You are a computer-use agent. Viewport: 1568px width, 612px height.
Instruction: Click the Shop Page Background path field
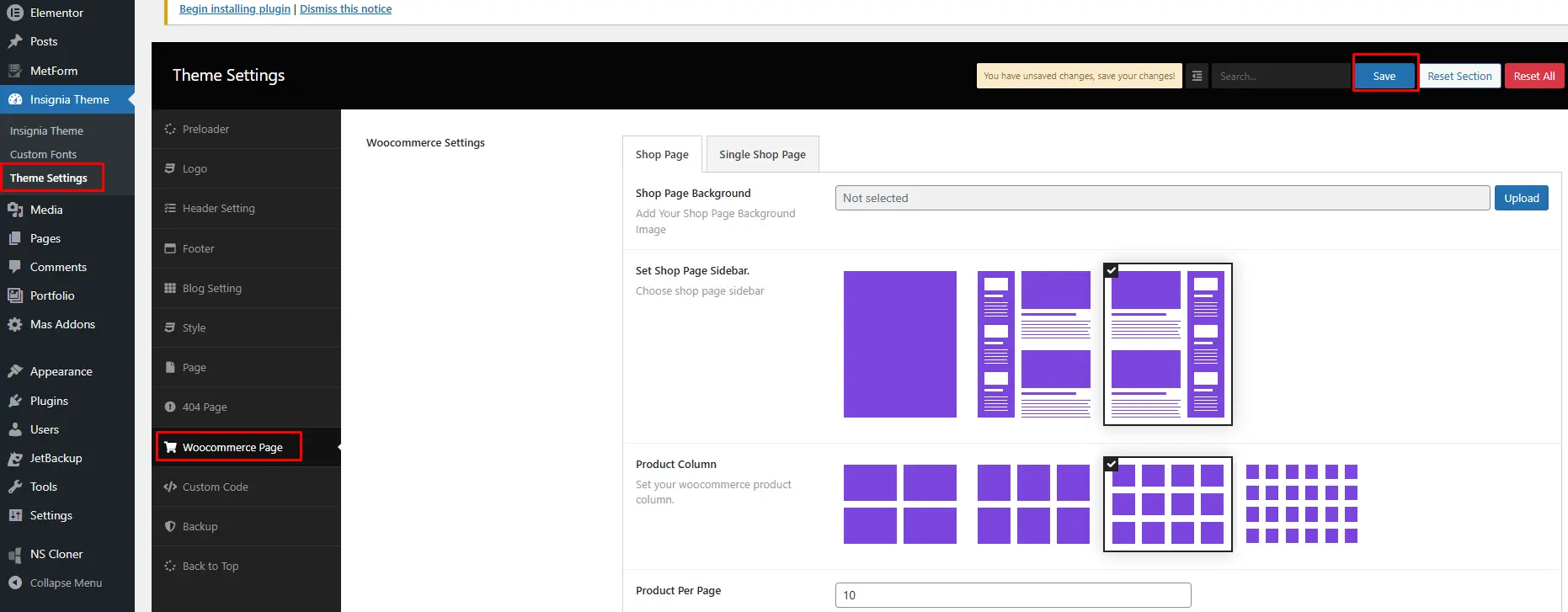[1163, 198]
